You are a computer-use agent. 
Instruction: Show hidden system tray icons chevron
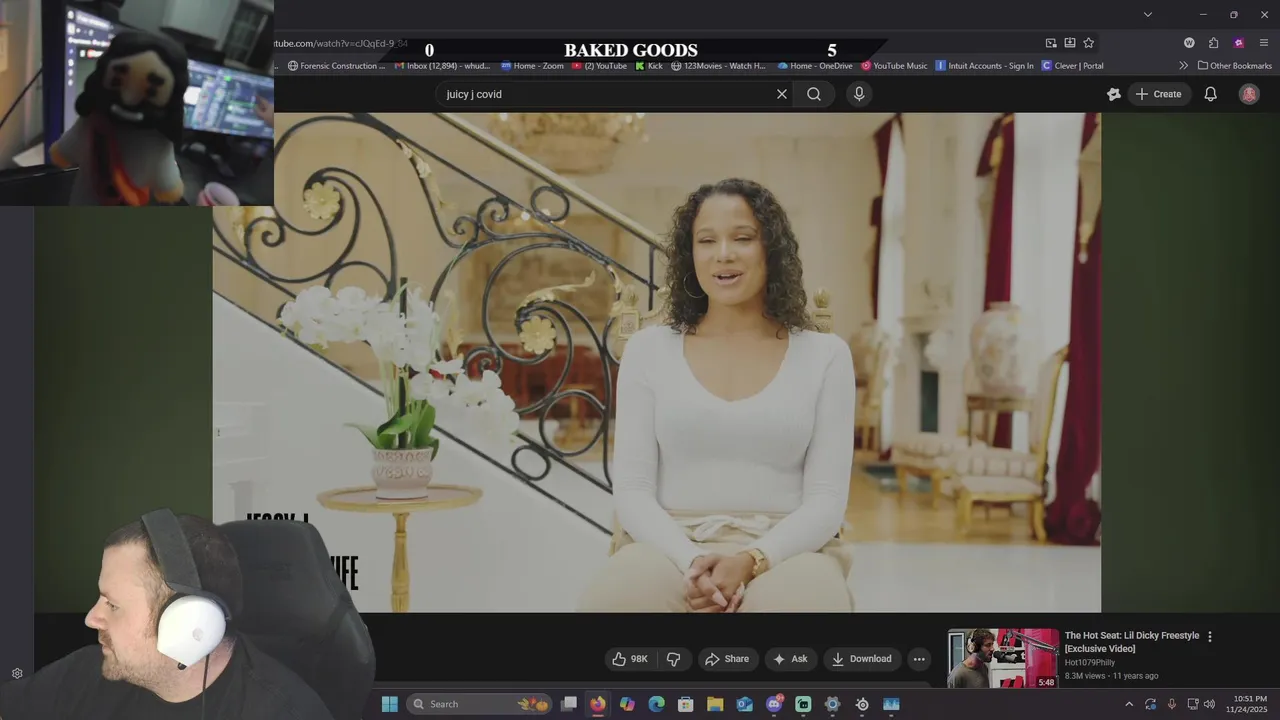[1129, 704]
